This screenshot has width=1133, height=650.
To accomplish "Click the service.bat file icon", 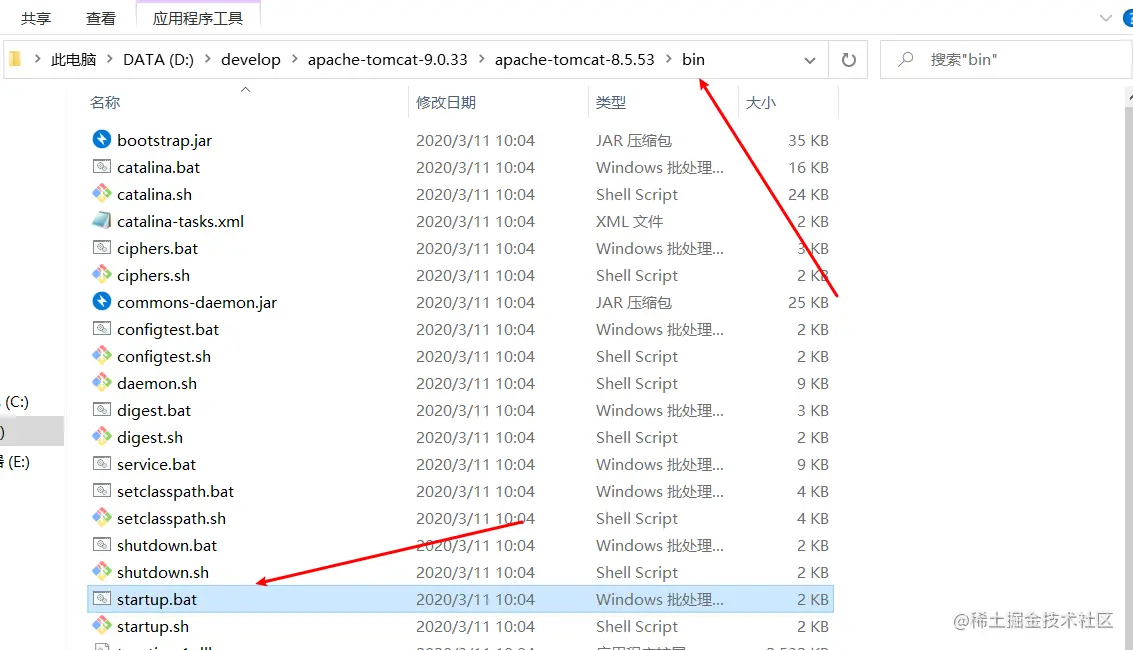I will (x=102, y=464).
